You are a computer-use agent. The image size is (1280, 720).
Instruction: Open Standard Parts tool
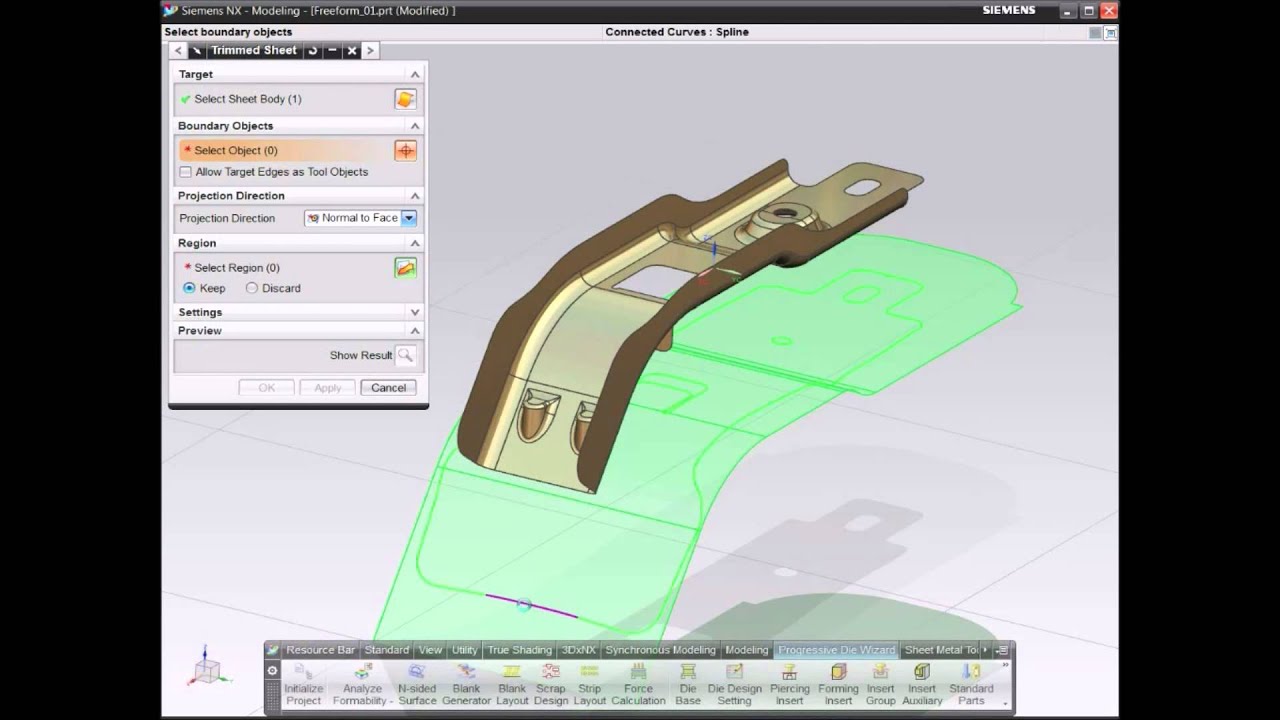coord(971,683)
